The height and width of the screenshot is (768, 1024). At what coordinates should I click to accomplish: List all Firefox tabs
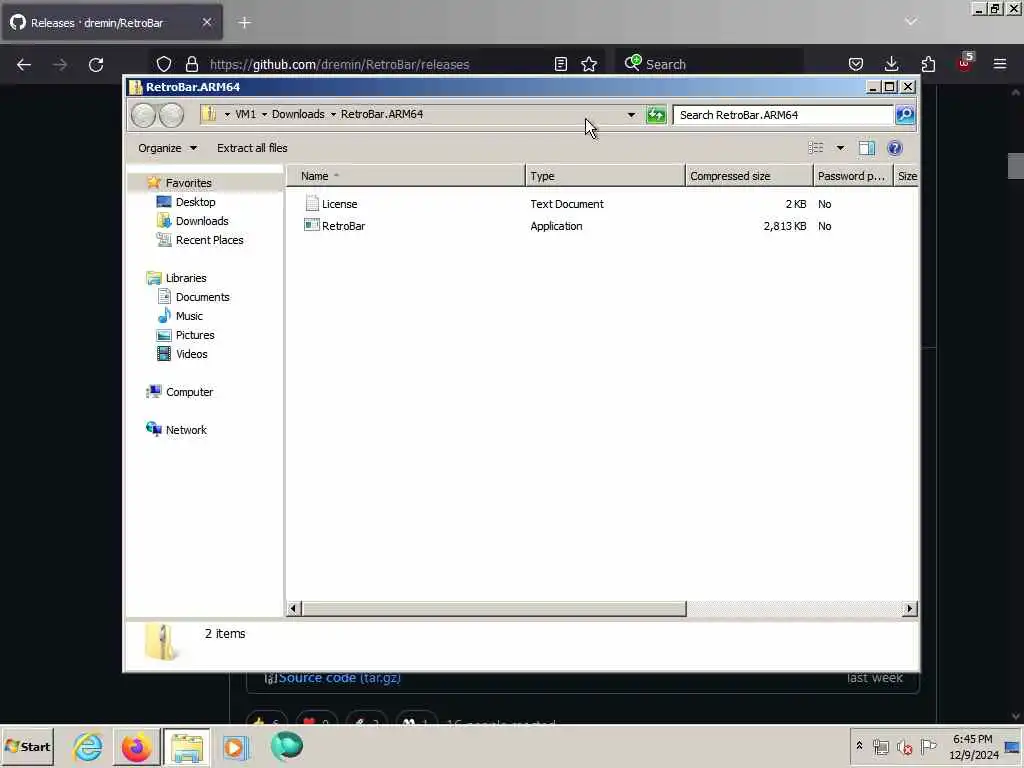[x=910, y=22]
